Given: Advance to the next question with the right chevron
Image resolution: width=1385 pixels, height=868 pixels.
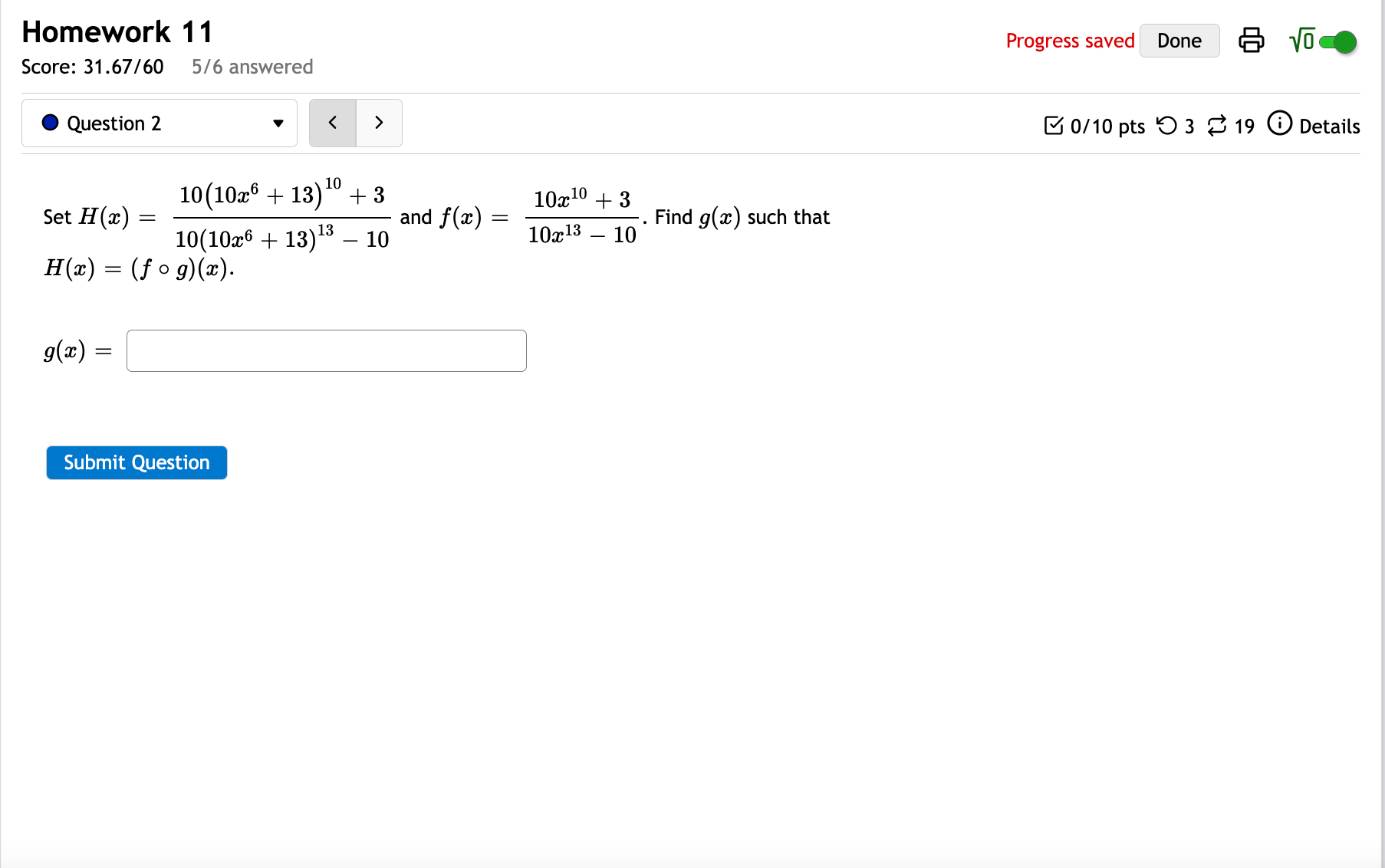Looking at the screenshot, I should 379,123.
